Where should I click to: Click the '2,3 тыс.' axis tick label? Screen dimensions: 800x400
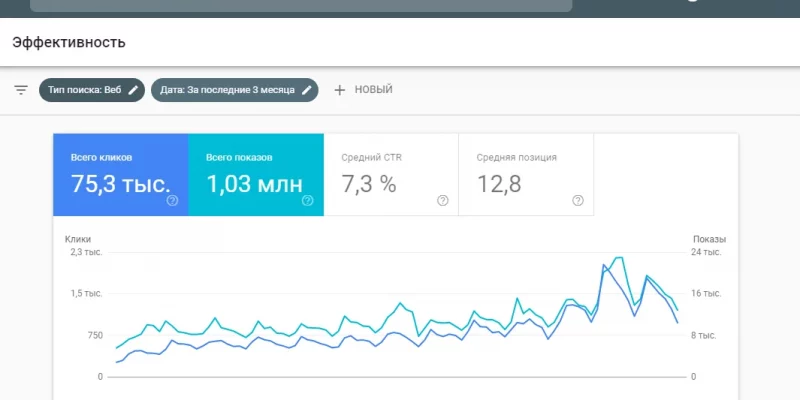pos(87,252)
